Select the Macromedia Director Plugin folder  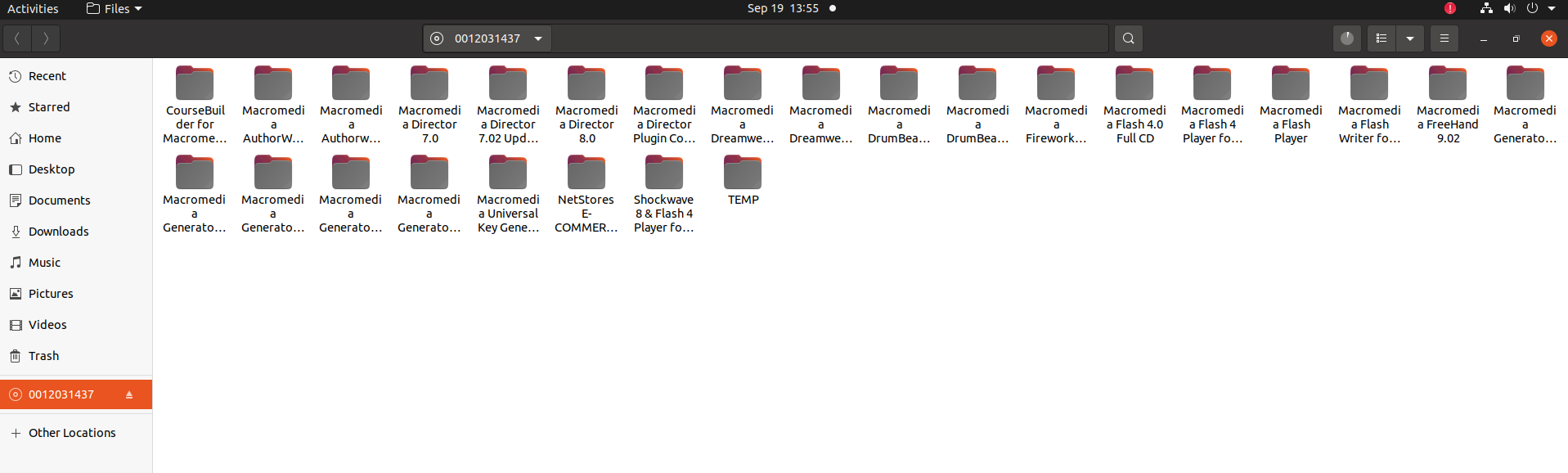(664, 105)
